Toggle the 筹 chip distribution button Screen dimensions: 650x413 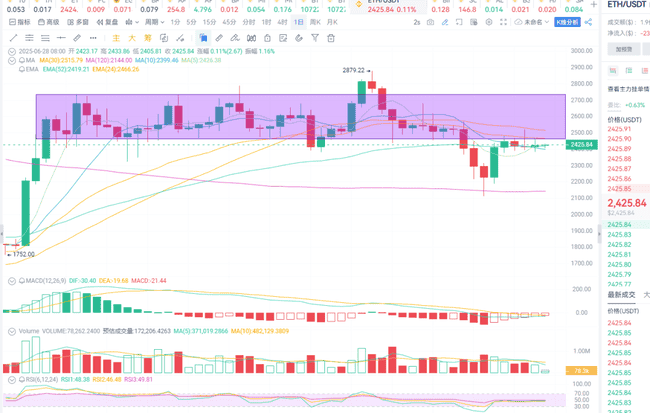[x=148, y=38]
